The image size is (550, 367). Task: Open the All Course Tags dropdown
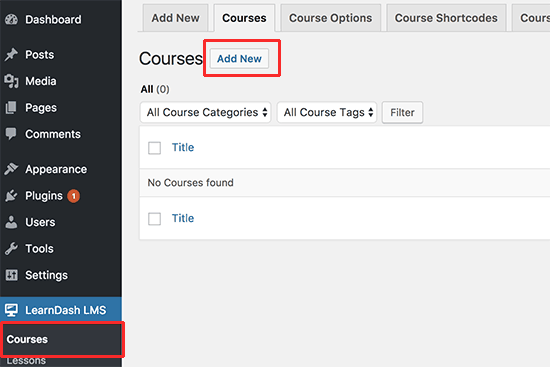click(327, 112)
